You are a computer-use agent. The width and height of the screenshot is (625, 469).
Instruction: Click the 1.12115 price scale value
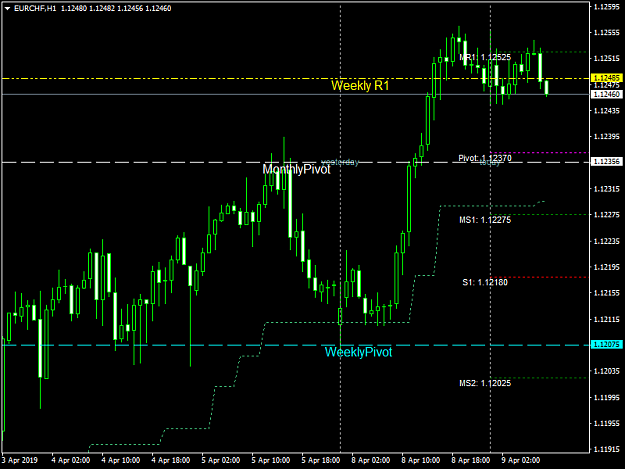607,319
